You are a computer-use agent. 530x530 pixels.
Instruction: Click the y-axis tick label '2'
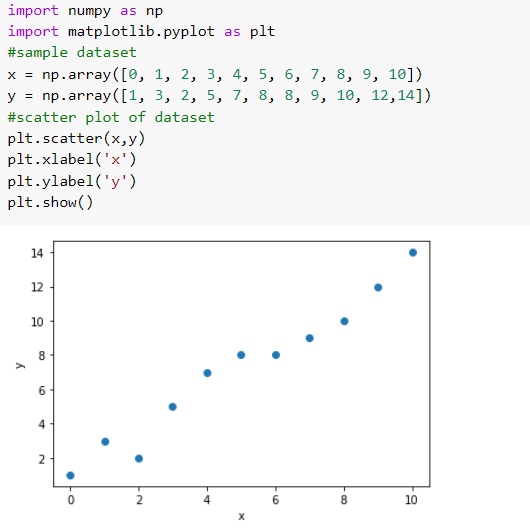[42, 459]
